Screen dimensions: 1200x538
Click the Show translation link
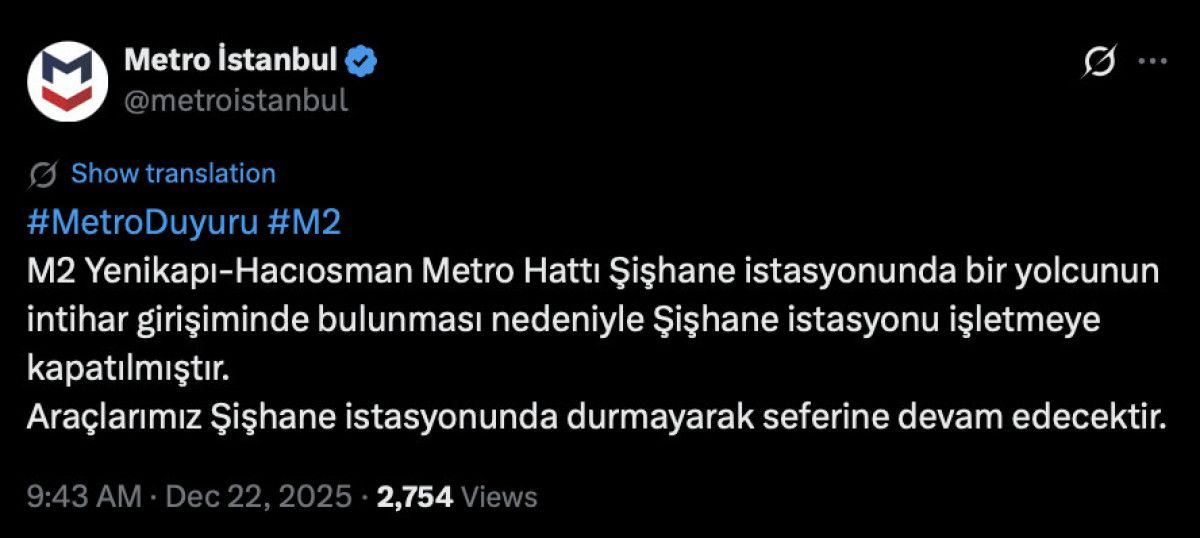(173, 174)
